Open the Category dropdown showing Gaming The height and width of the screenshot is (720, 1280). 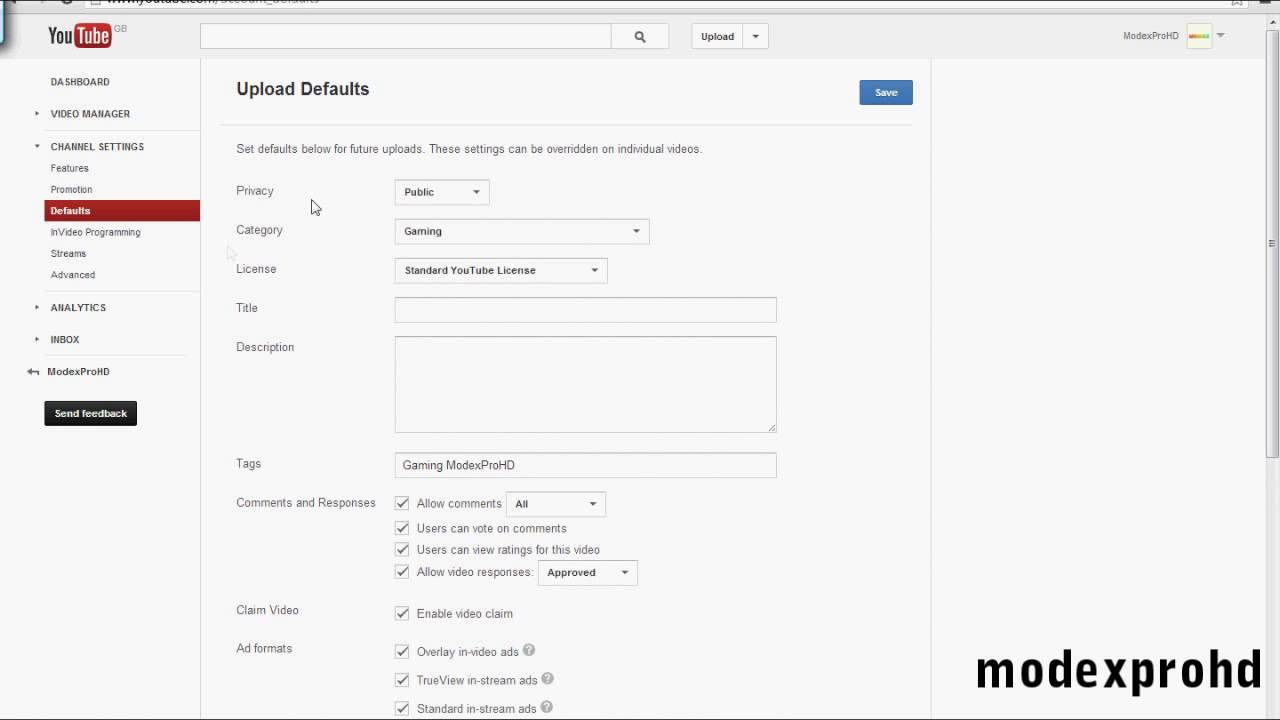point(522,231)
